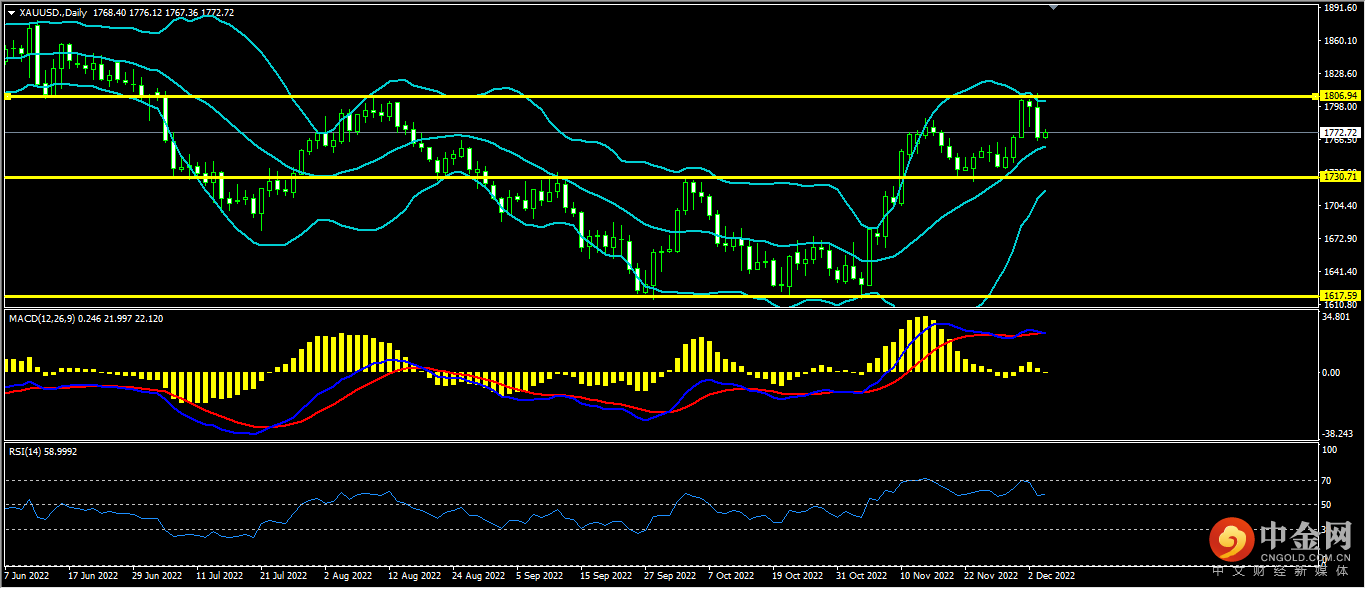This screenshot has width=1366, height=589.
Task: Click the grey chart shift triangle marker
Action: (1052, 7)
